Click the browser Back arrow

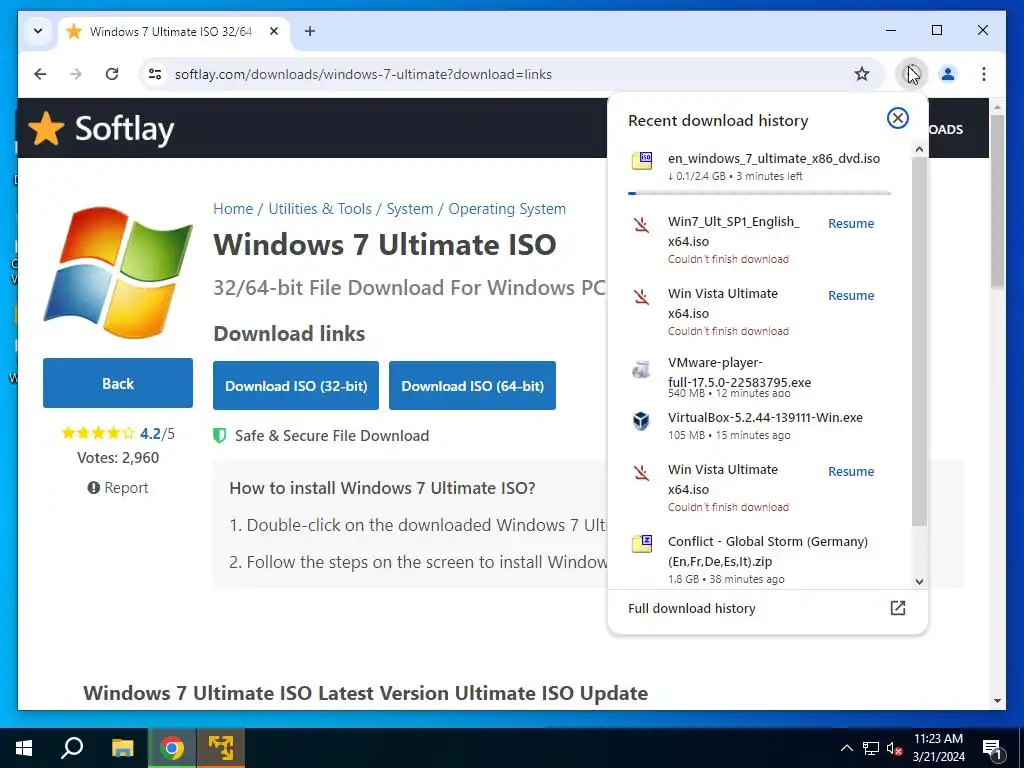40,74
